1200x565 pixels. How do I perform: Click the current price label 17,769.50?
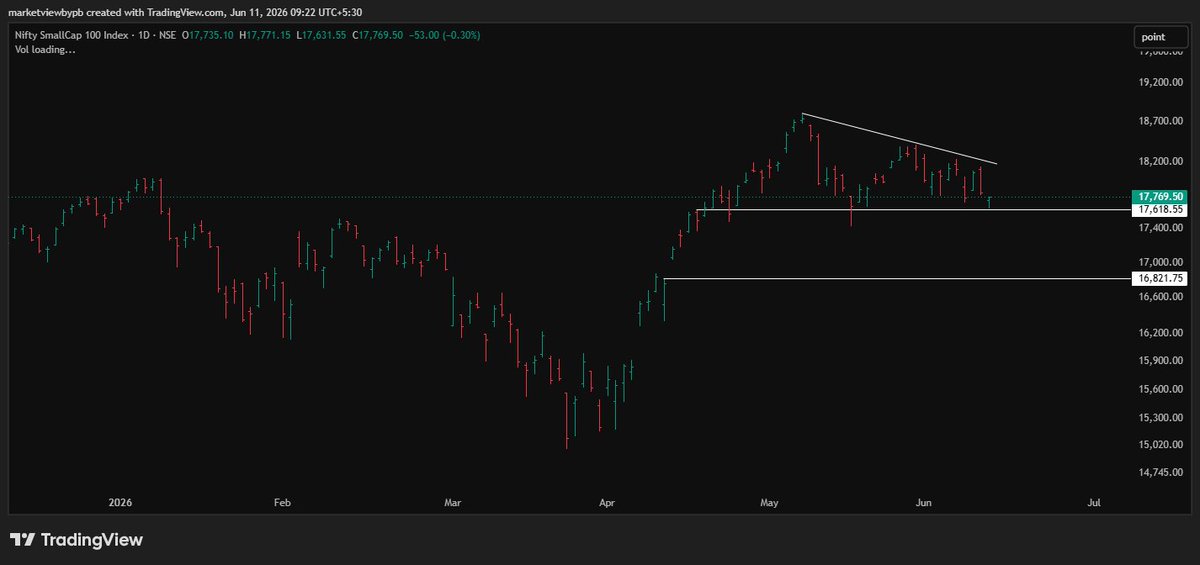(x=1160, y=197)
